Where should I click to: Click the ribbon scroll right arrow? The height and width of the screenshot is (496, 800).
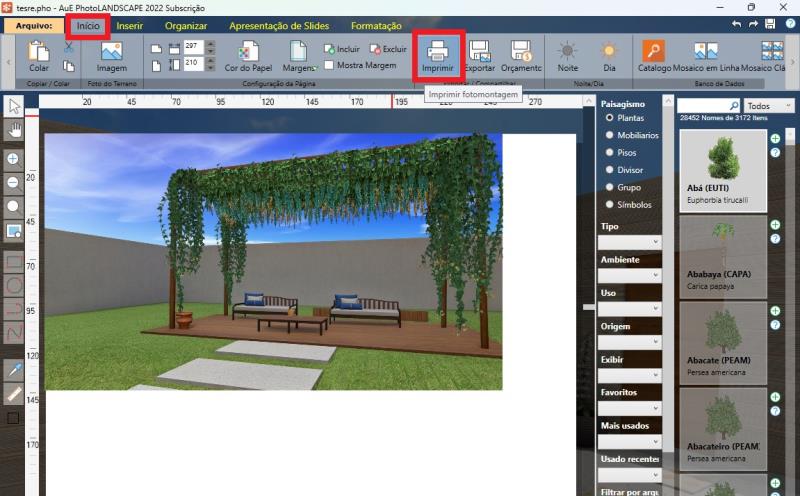coord(792,62)
